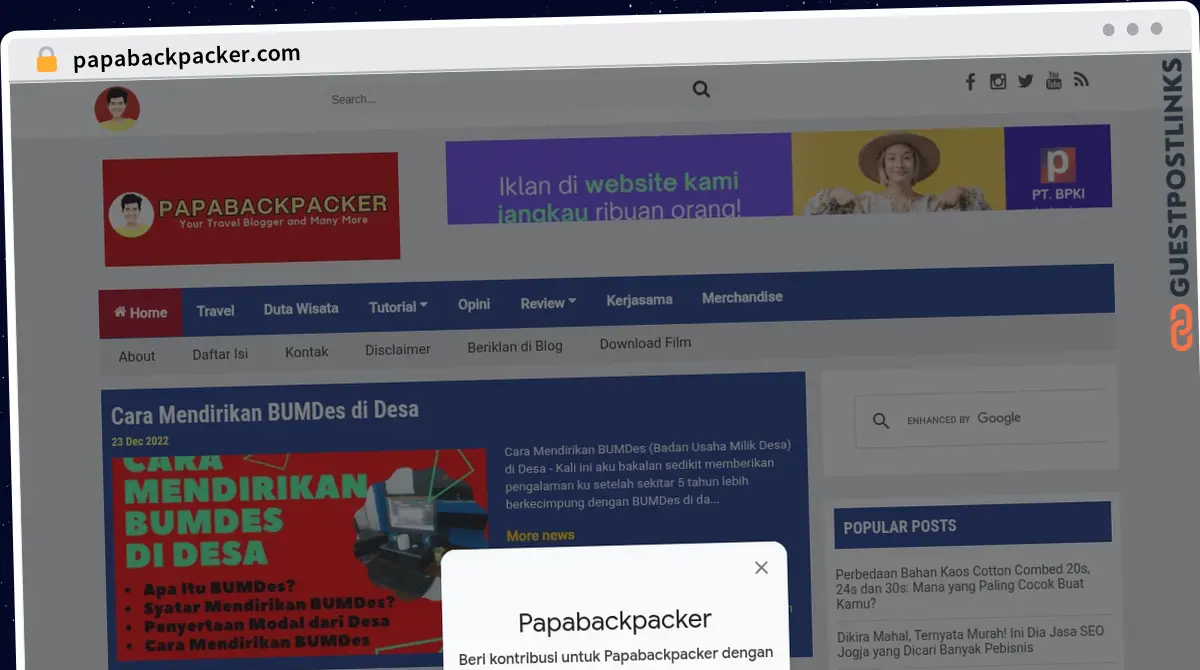1200x670 pixels.
Task: Expand the Review dropdown menu
Action: (x=548, y=303)
